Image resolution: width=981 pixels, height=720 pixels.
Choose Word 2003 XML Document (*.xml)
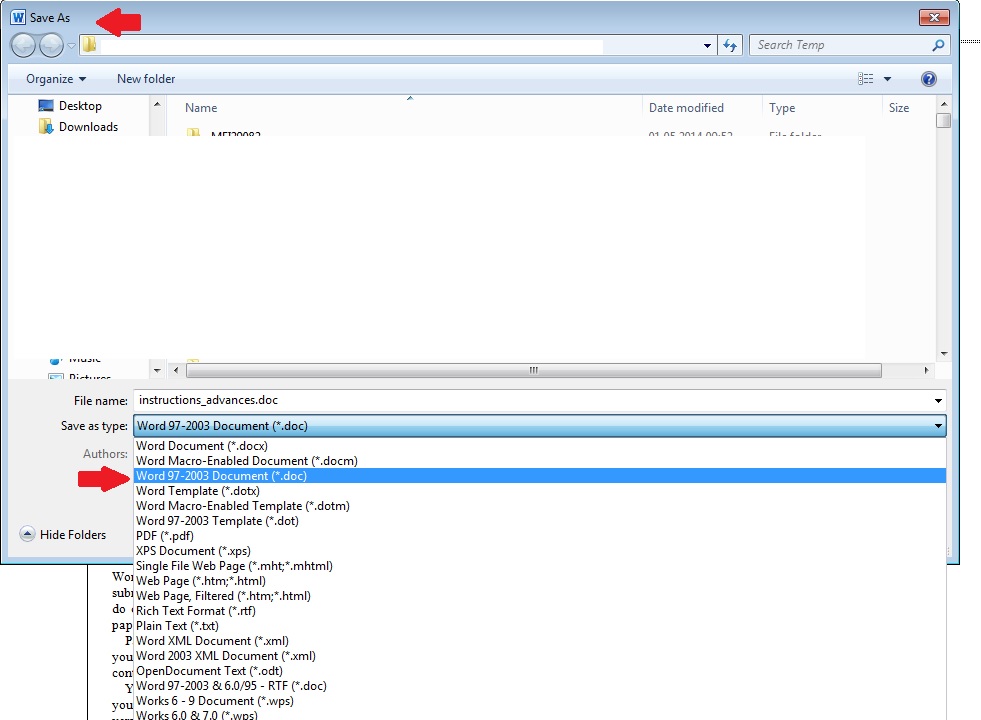click(540, 656)
